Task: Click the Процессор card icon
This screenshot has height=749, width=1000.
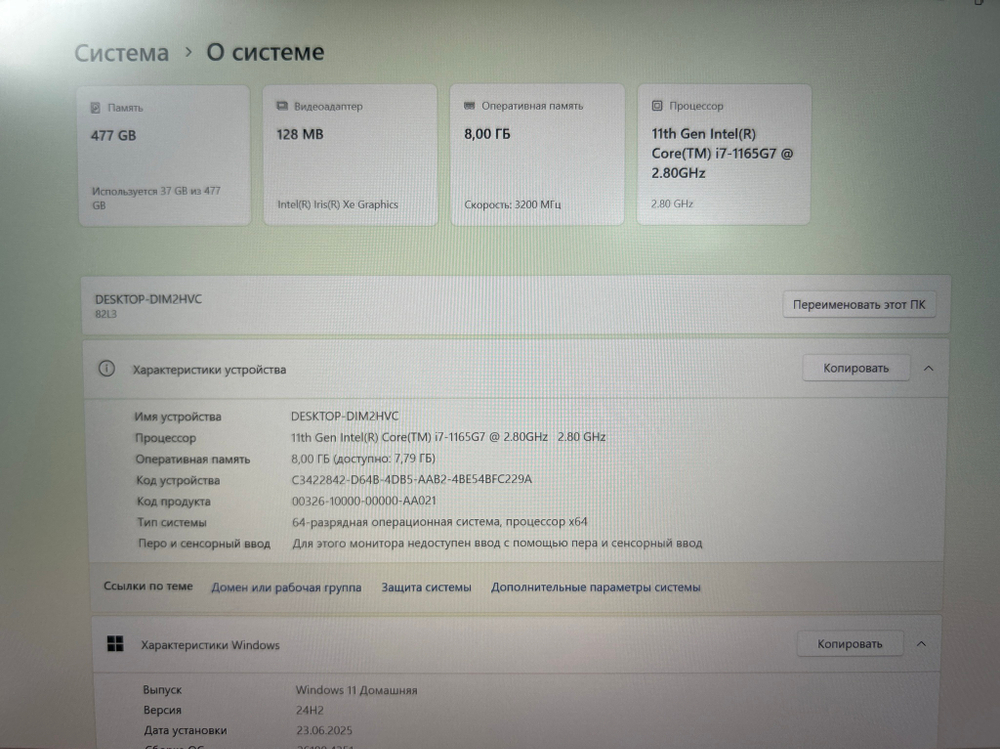Action: [x=656, y=105]
